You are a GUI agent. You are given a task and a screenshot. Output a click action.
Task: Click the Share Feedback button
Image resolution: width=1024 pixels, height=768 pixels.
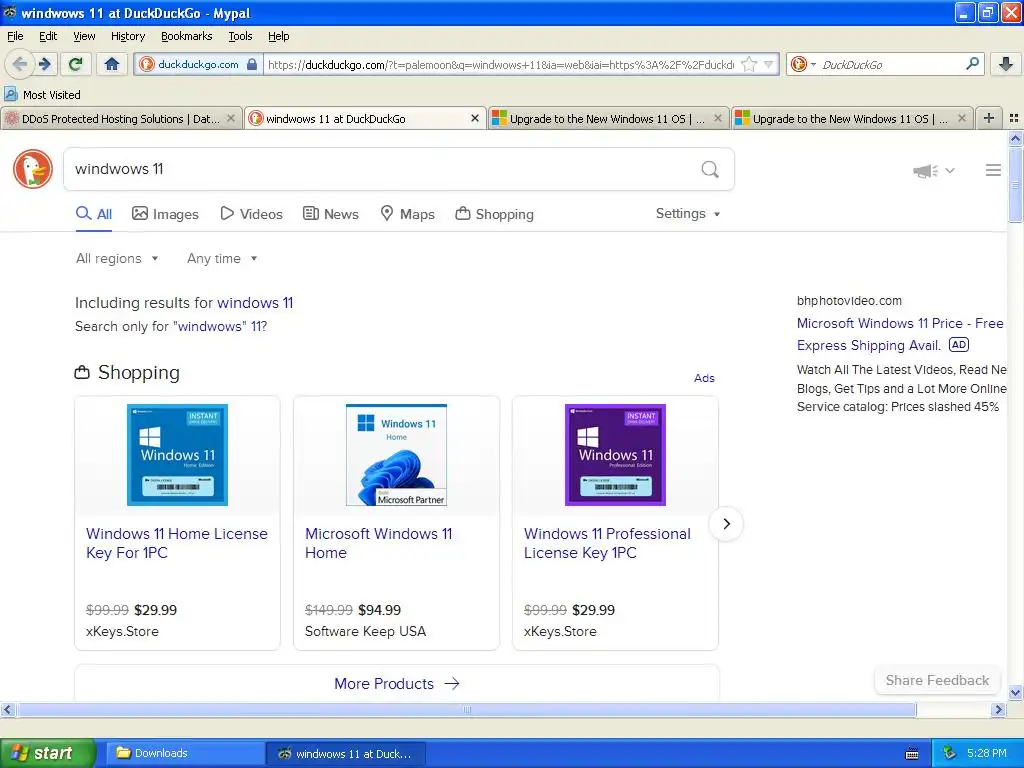(937, 680)
